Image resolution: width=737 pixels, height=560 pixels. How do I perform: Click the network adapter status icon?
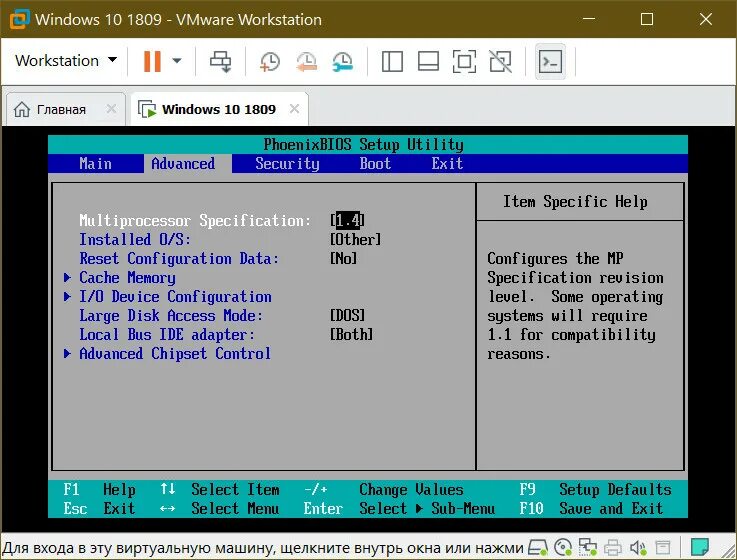588,547
